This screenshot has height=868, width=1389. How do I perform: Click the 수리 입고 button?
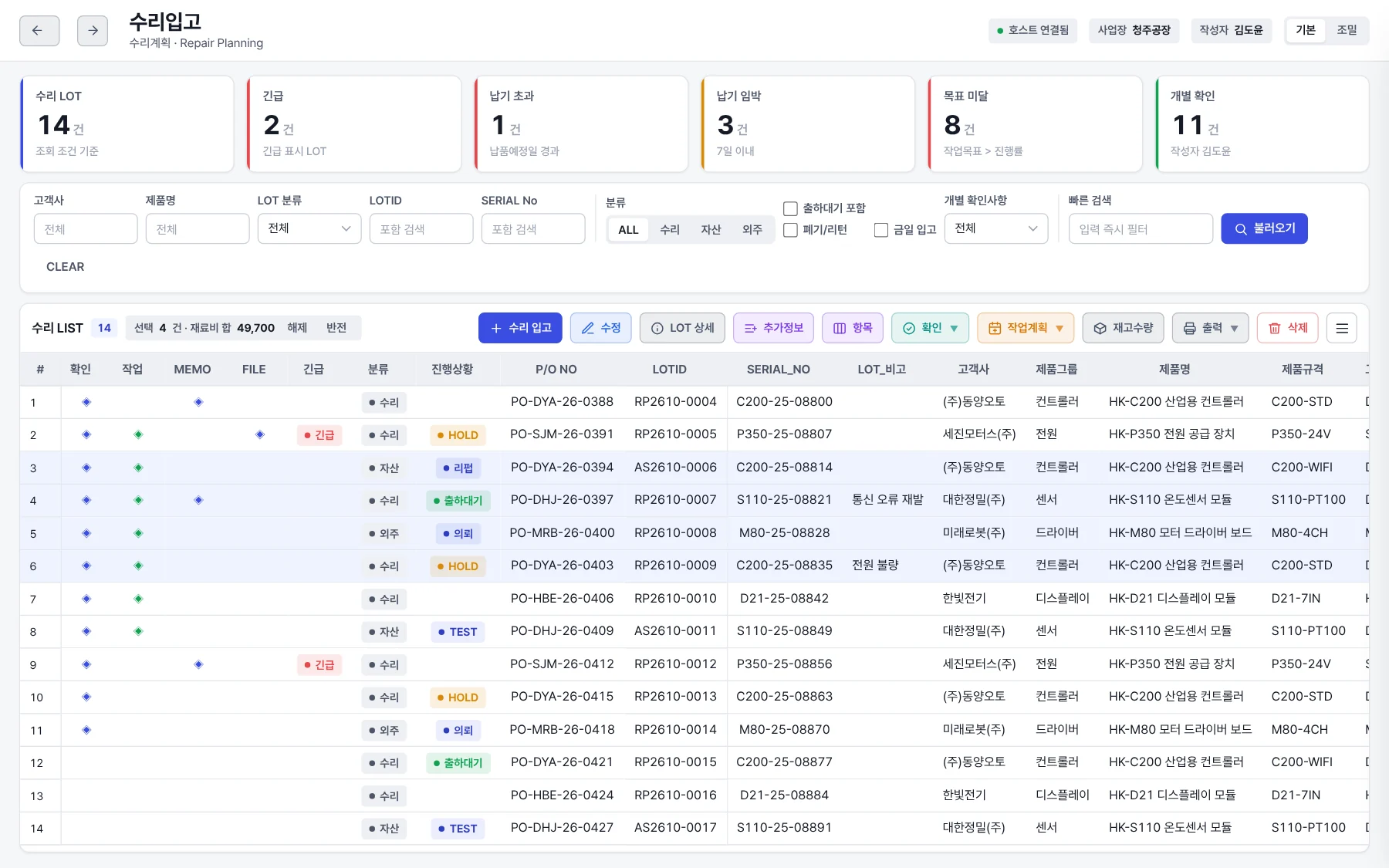520,328
